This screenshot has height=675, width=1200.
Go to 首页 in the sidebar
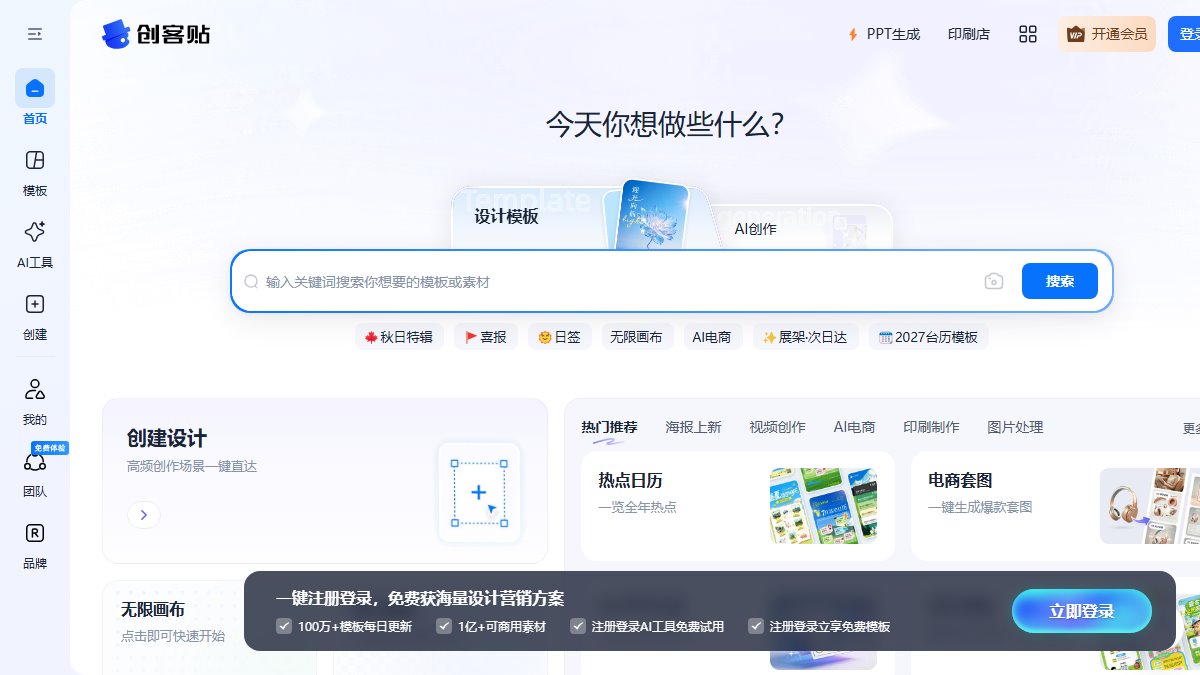click(35, 98)
